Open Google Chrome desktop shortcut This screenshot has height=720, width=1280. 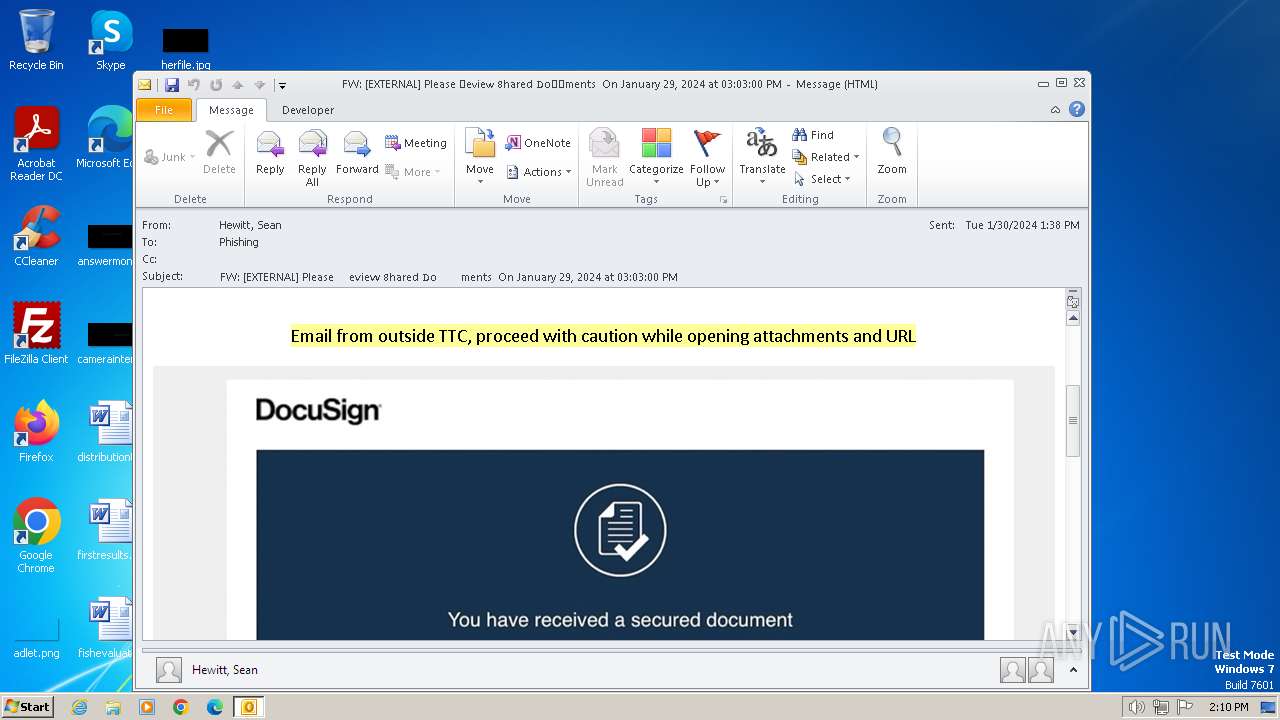(36, 535)
